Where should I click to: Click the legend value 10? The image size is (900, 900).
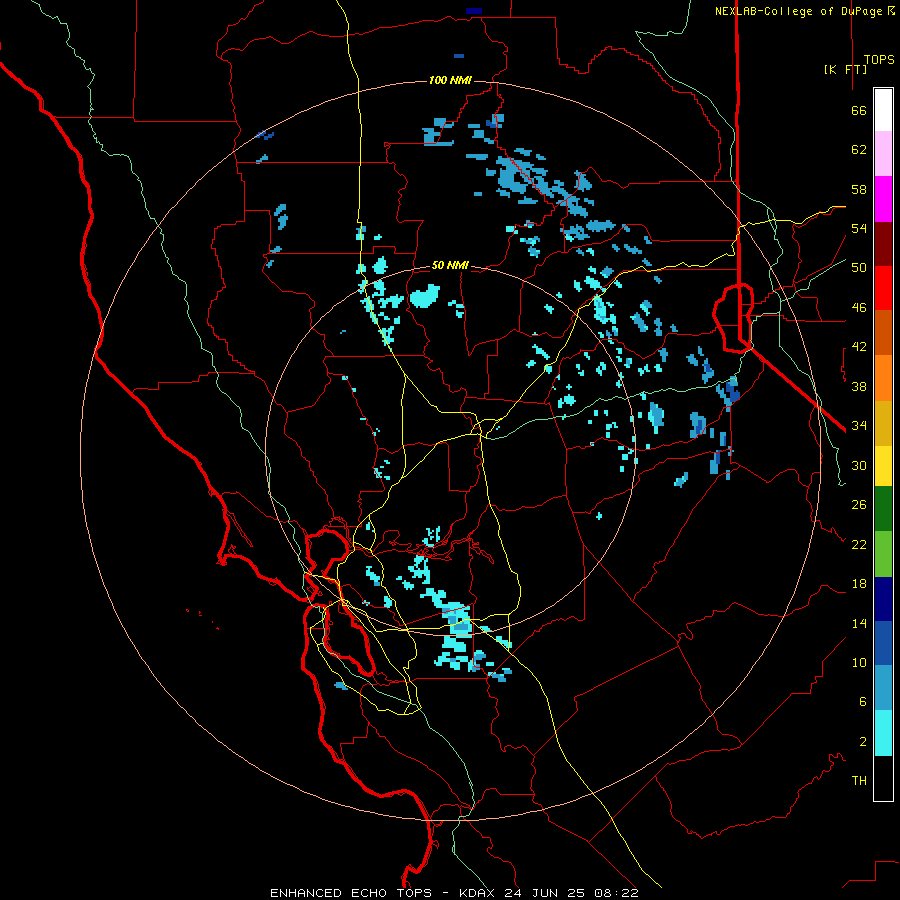coord(859,662)
